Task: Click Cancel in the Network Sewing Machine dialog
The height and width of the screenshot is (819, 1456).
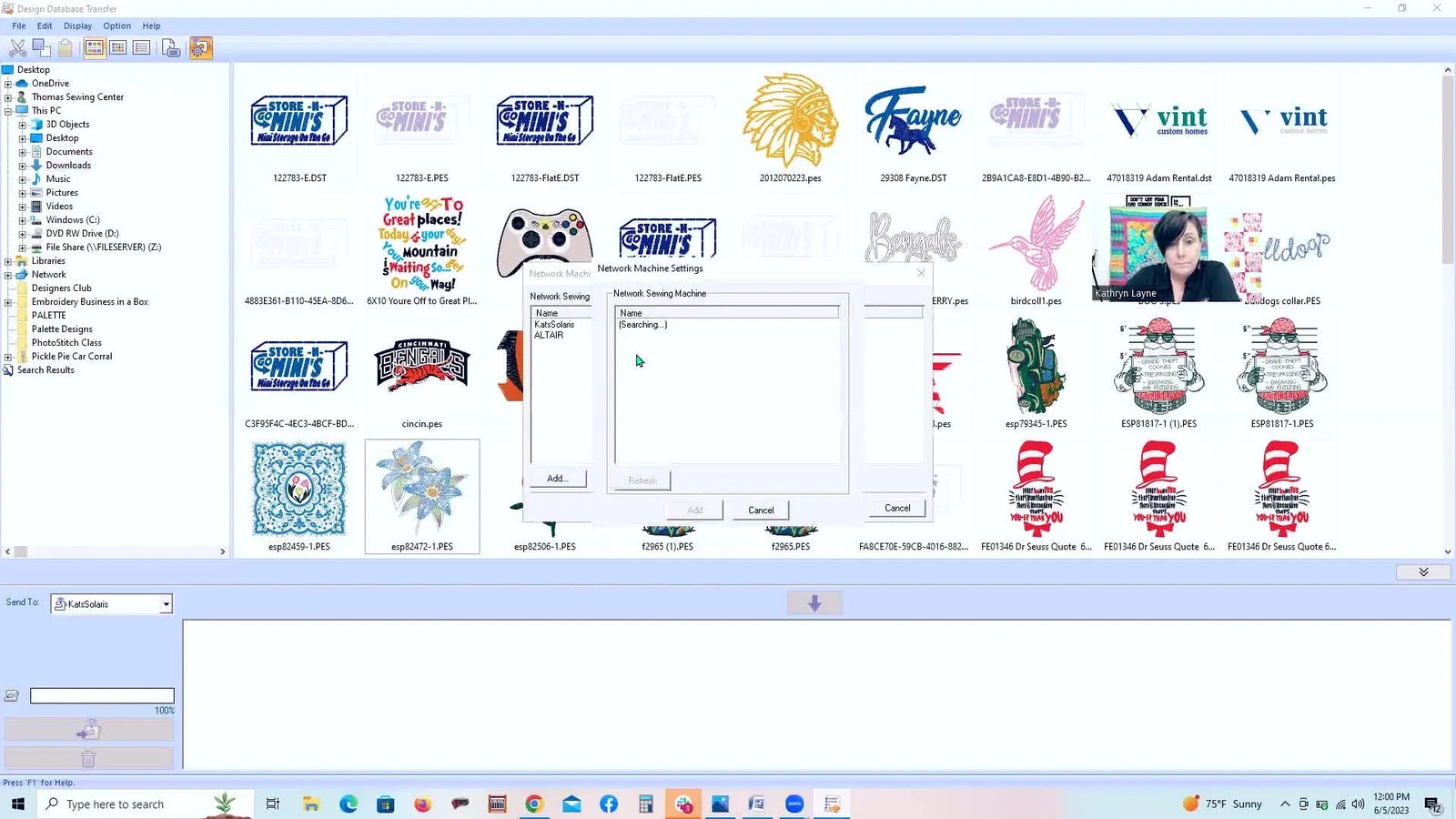Action: pos(761,511)
